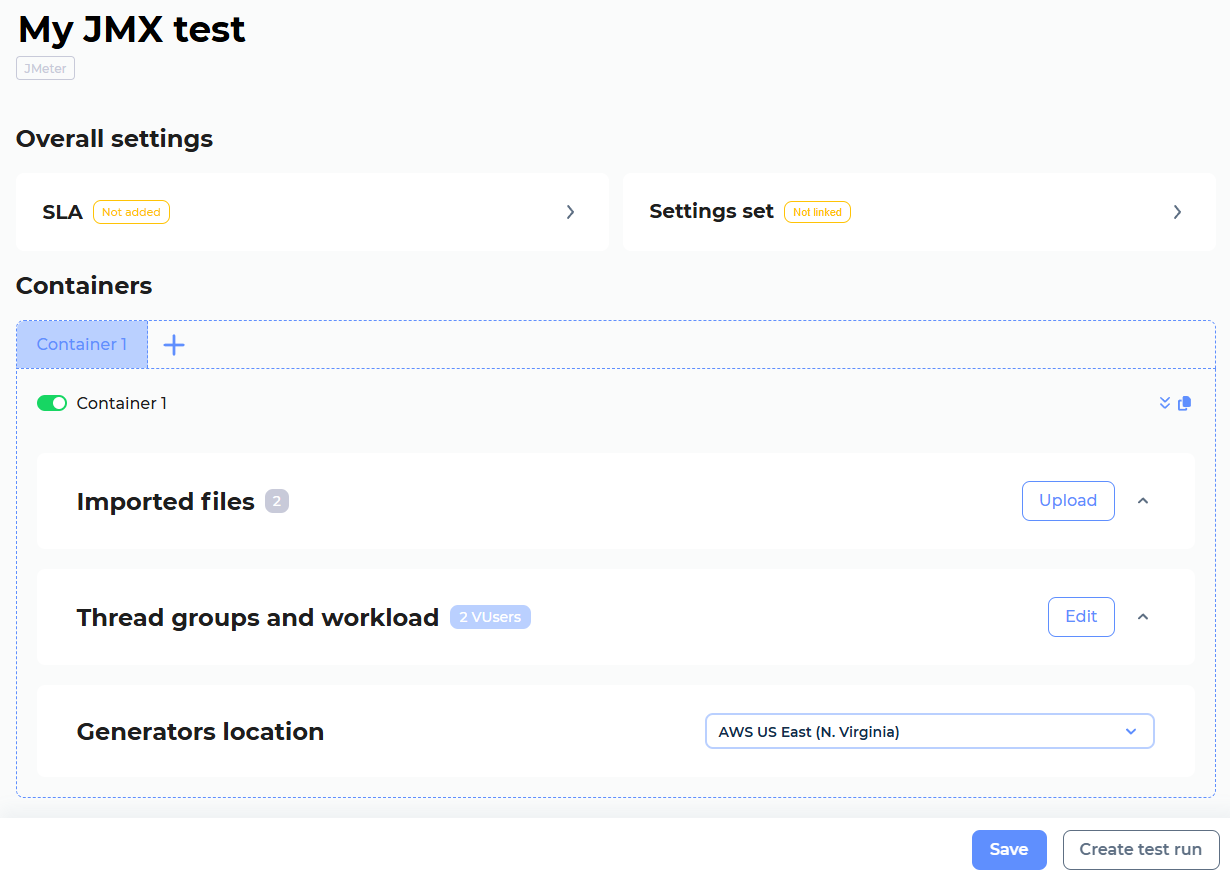This screenshot has height=882, width=1230.
Task: Click the JMeter badge under the test title
Action: pyautogui.click(x=45, y=68)
